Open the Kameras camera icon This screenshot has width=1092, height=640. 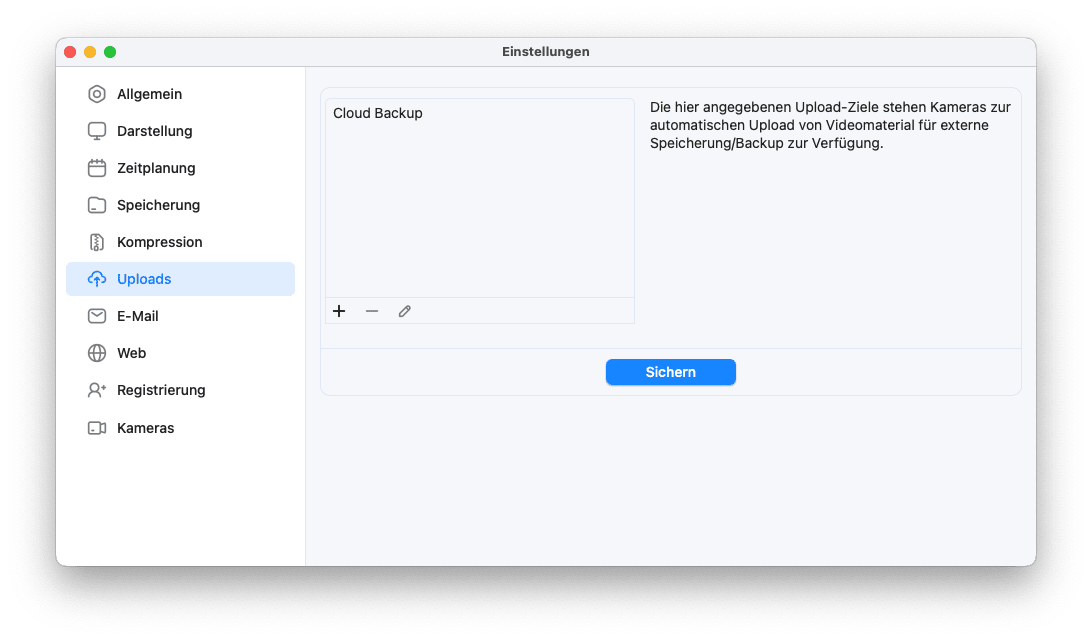click(x=96, y=427)
